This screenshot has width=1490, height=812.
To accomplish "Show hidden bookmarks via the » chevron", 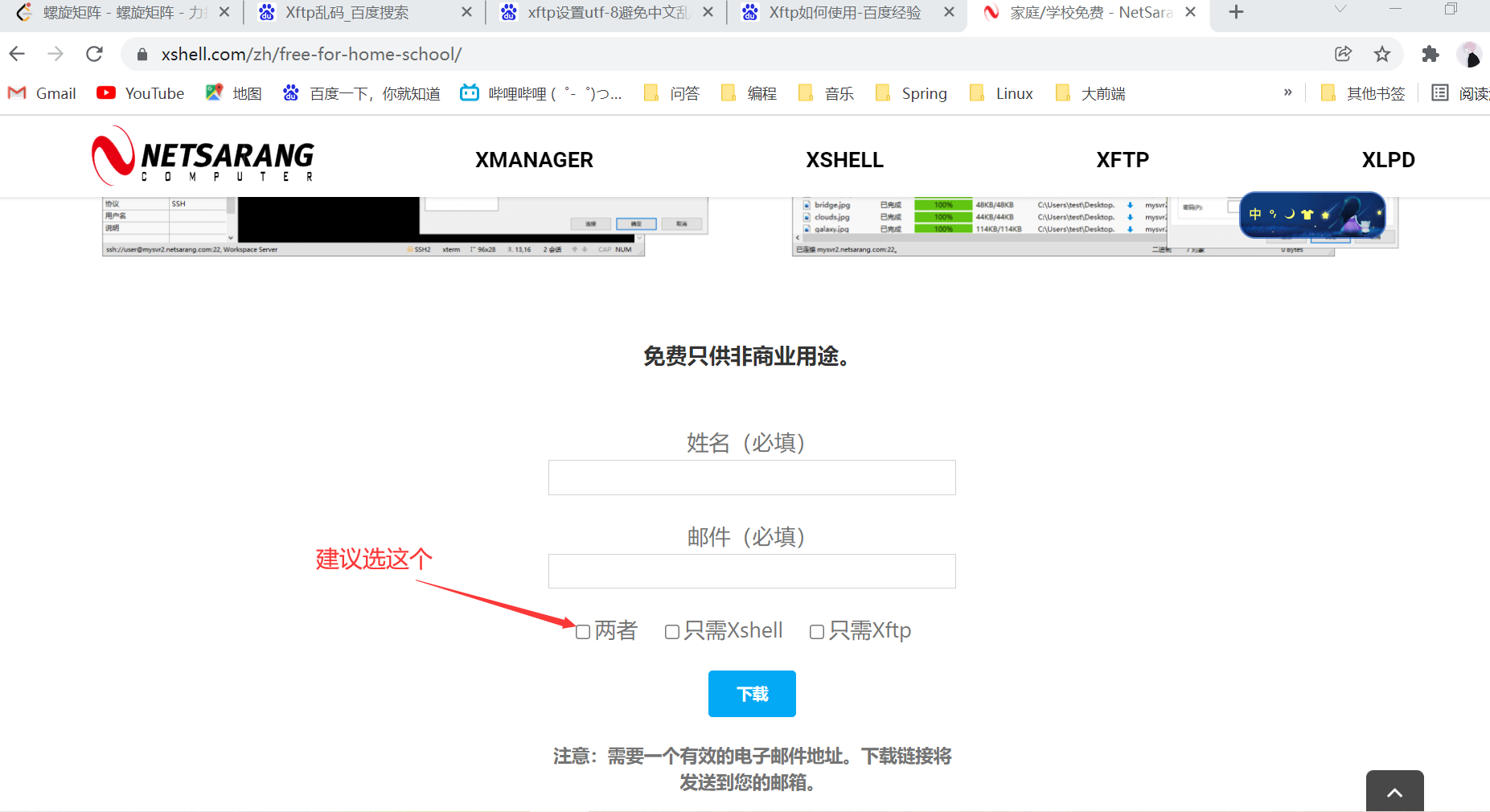I will [1288, 92].
